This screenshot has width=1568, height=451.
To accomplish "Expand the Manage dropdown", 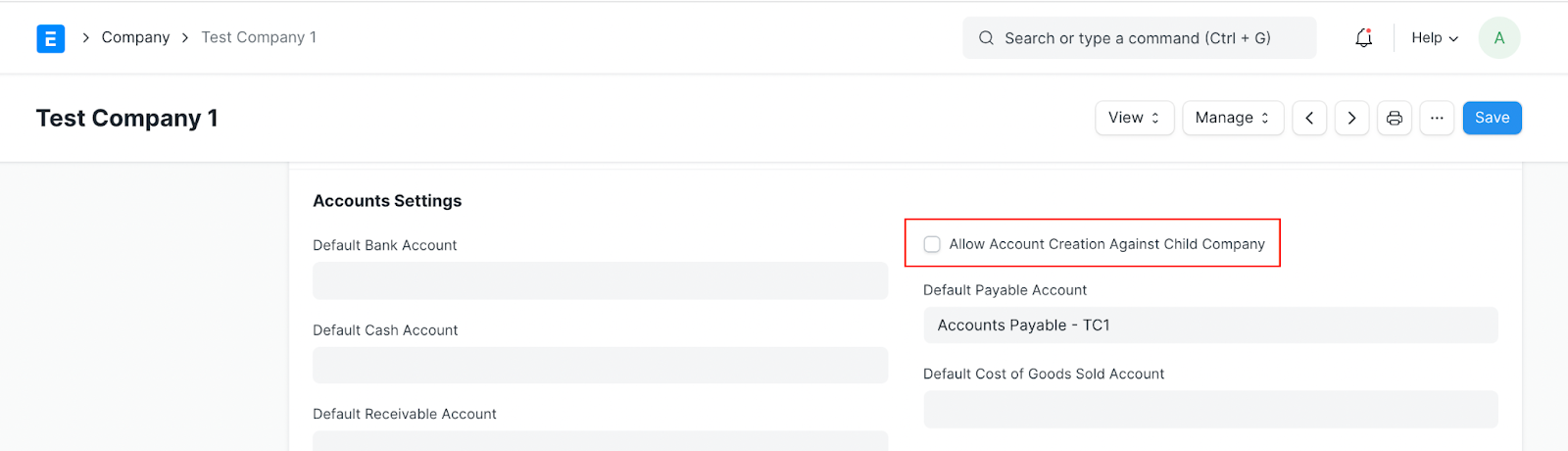I will point(1233,118).
